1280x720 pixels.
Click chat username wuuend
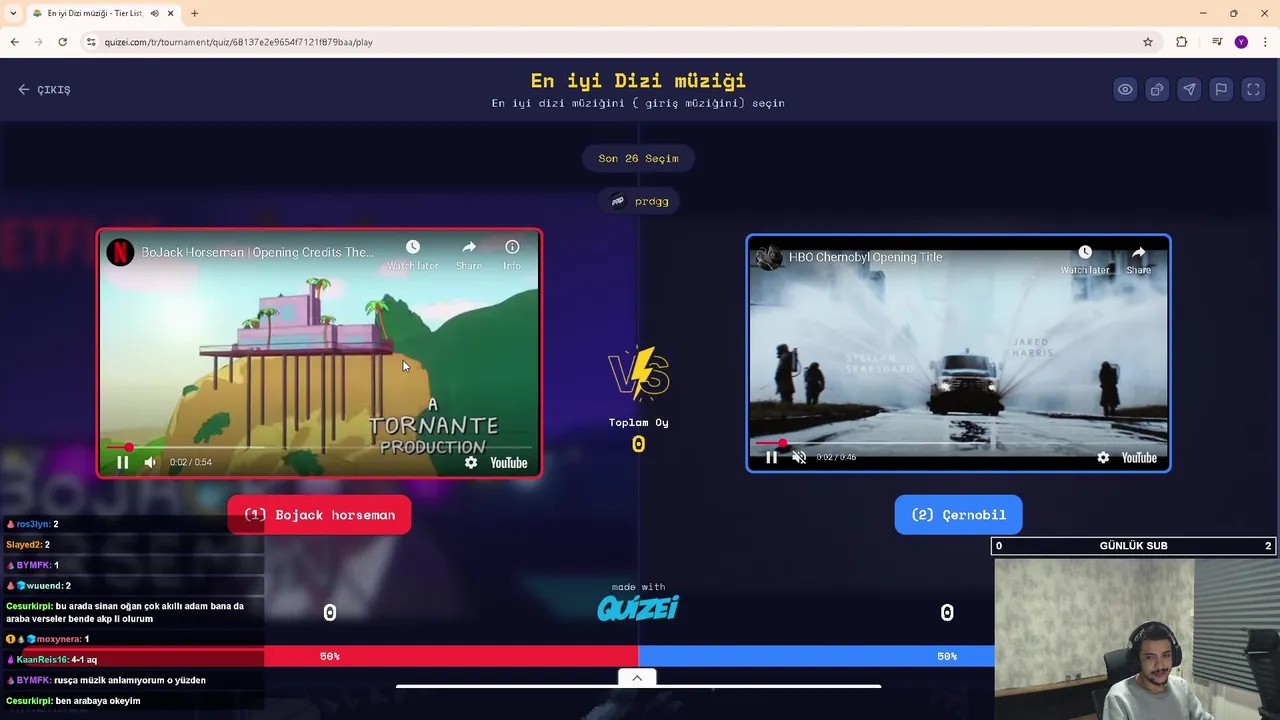44,586
